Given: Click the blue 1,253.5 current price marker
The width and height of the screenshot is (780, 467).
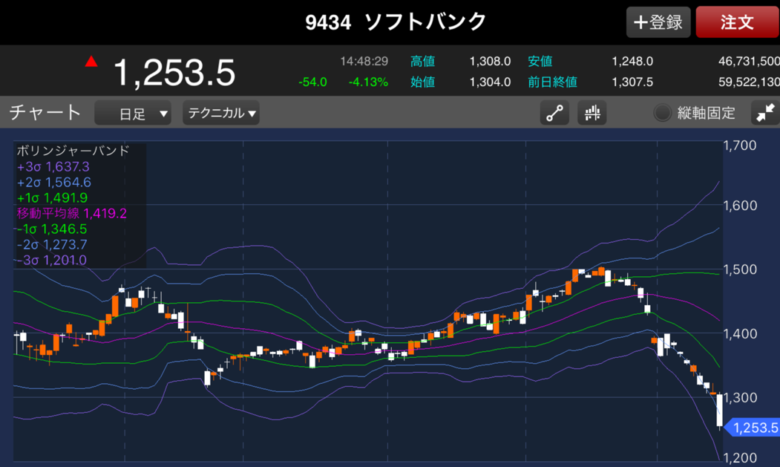Looking at the screenshot, I should [x=753, y=428].
